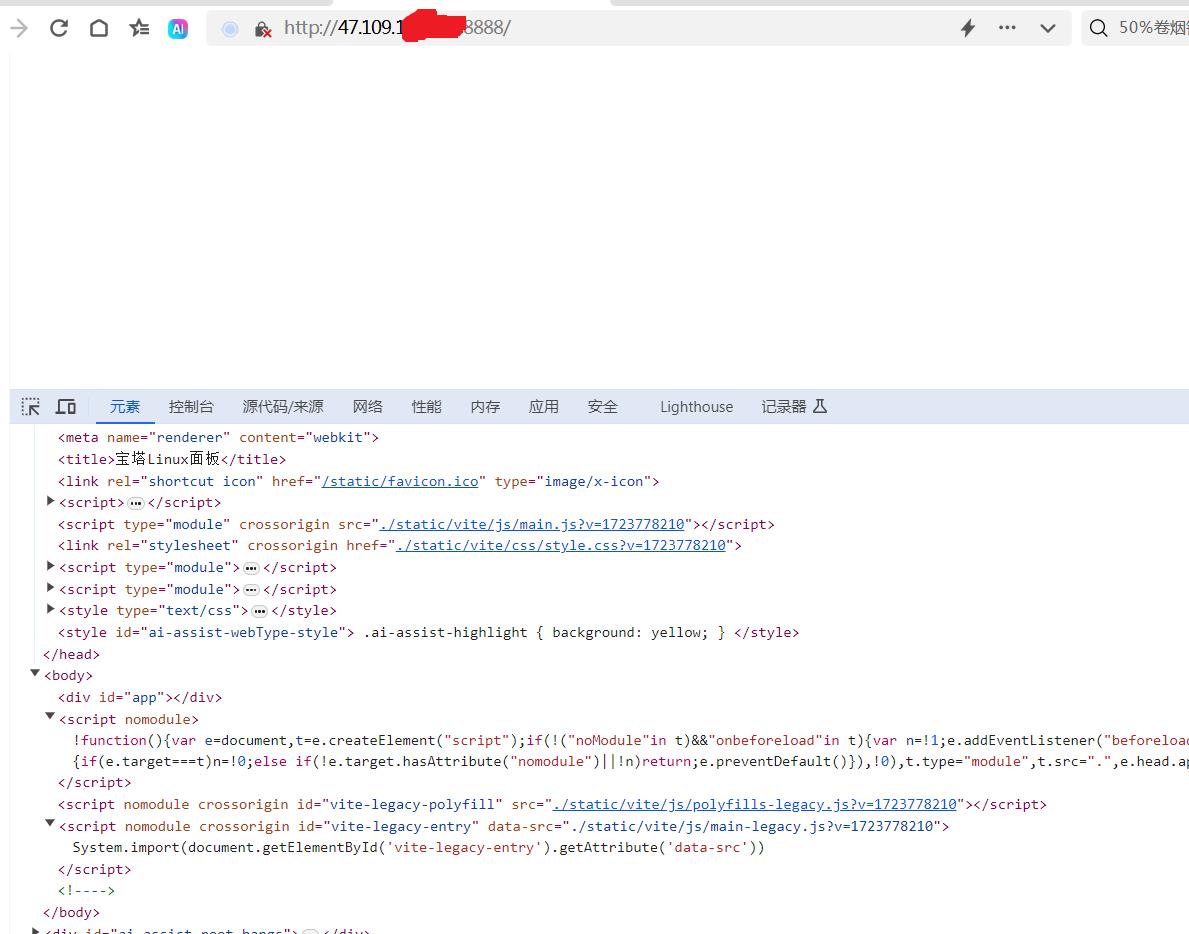
Task: Switch to the 内存 tab
Action: point(485,407)
